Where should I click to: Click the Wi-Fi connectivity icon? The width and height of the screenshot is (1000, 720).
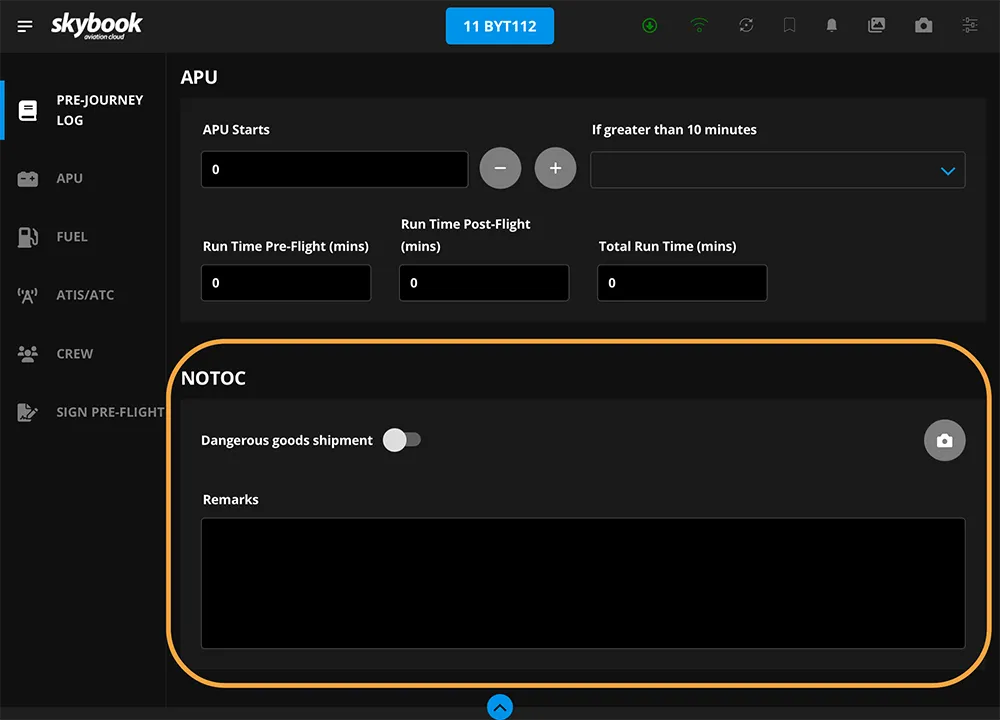tap(699, 26)
